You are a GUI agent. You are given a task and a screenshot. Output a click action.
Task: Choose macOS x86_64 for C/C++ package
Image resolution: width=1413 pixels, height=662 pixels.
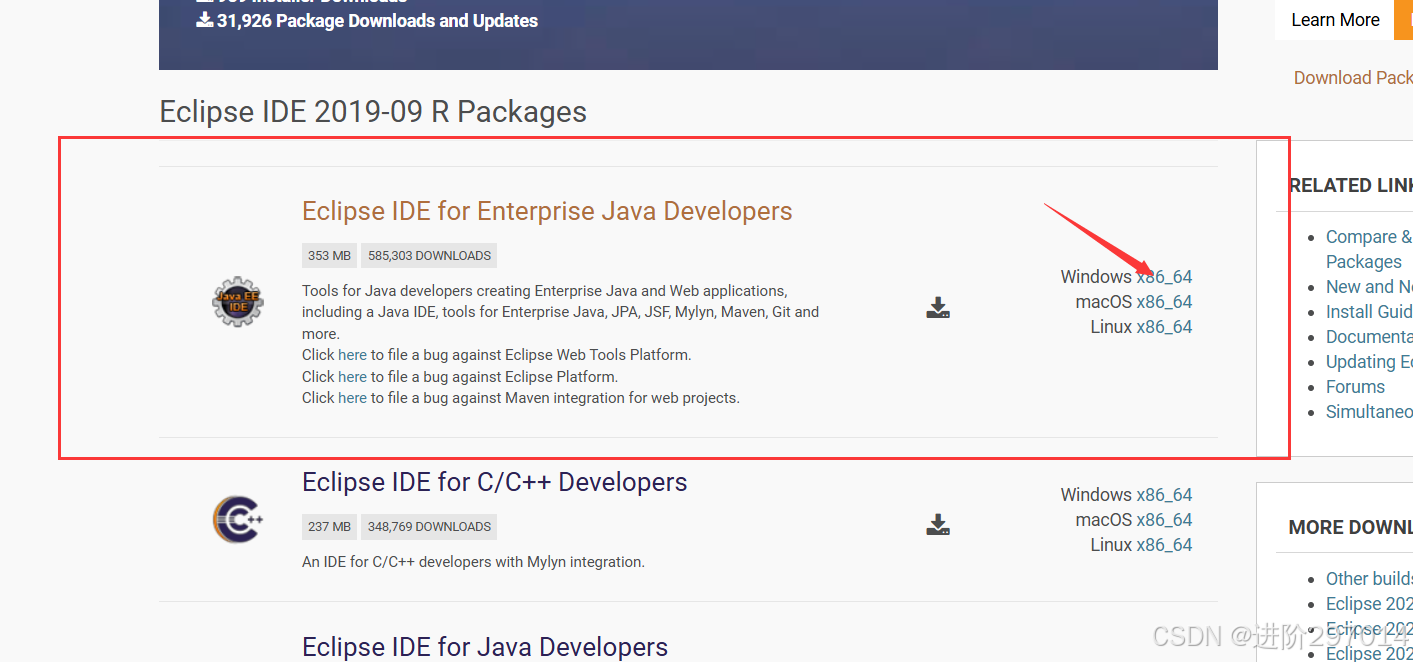[1164, 520]
